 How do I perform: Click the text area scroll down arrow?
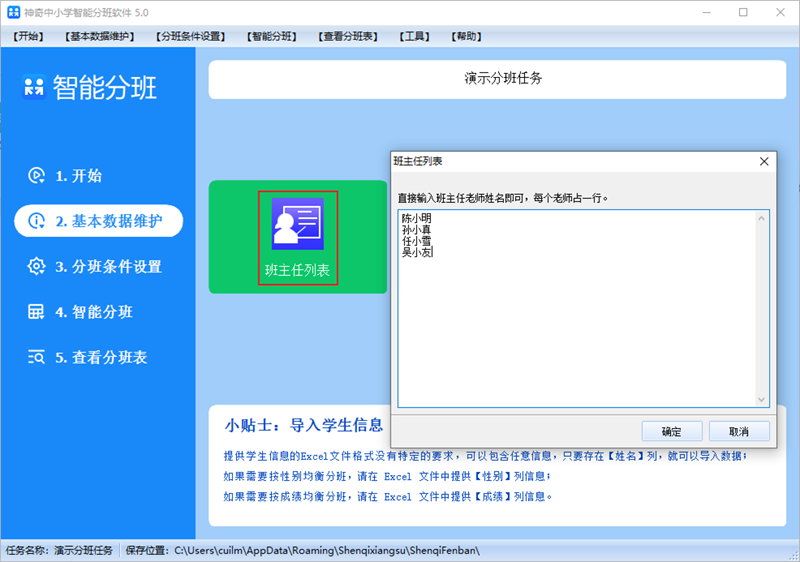point(761,399)
